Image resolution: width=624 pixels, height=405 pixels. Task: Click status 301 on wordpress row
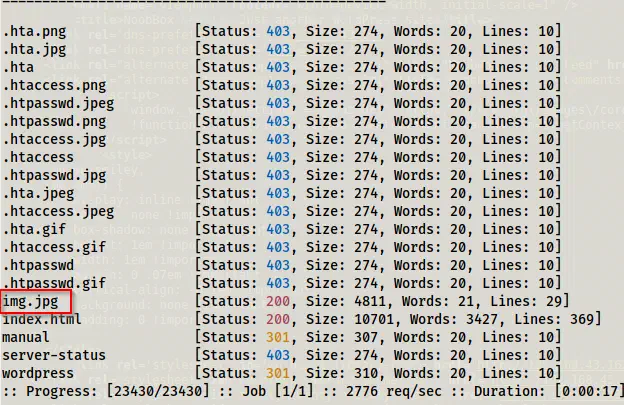[x=278, y=374]
